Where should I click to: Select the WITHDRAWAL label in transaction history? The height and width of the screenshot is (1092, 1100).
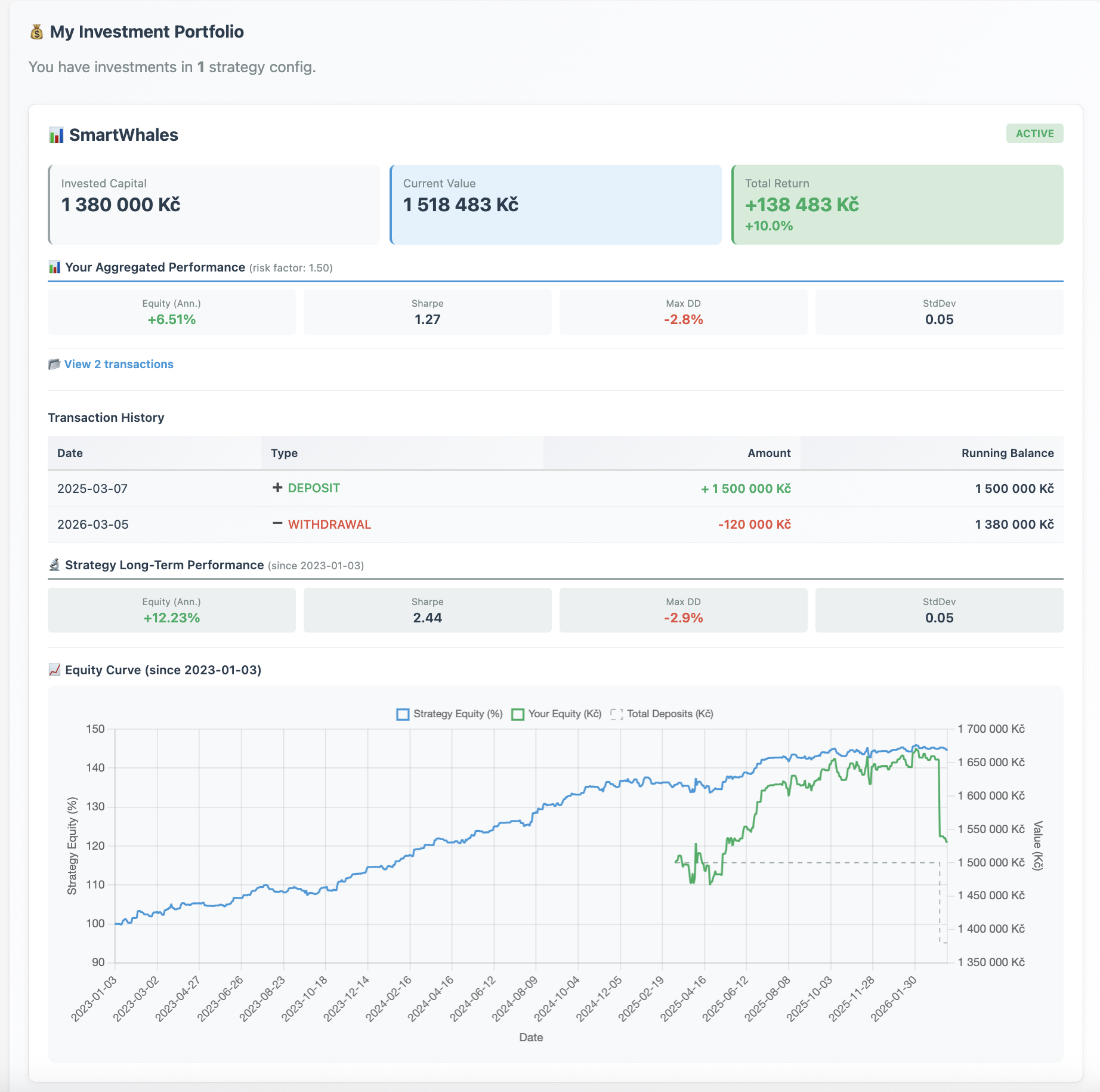[329, 524]
